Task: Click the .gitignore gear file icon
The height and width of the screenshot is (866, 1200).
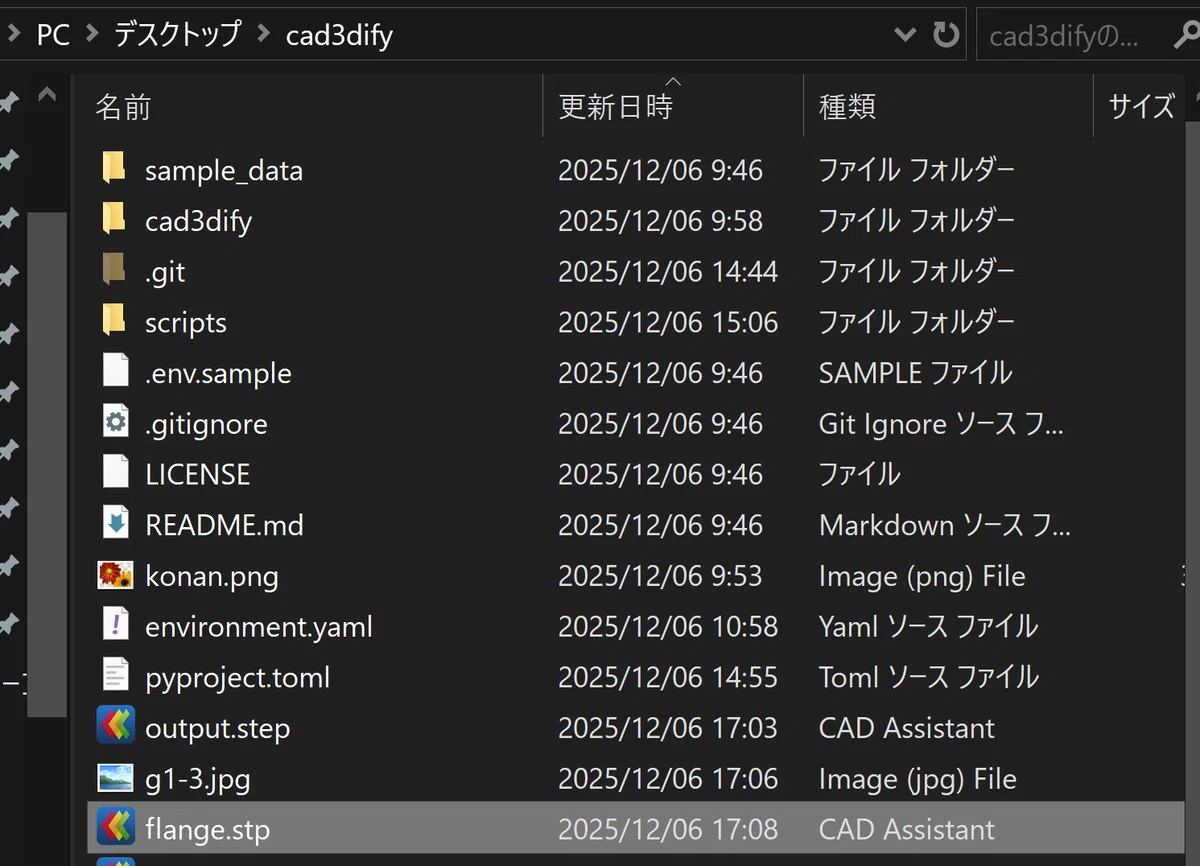Action: click(116, 423)
